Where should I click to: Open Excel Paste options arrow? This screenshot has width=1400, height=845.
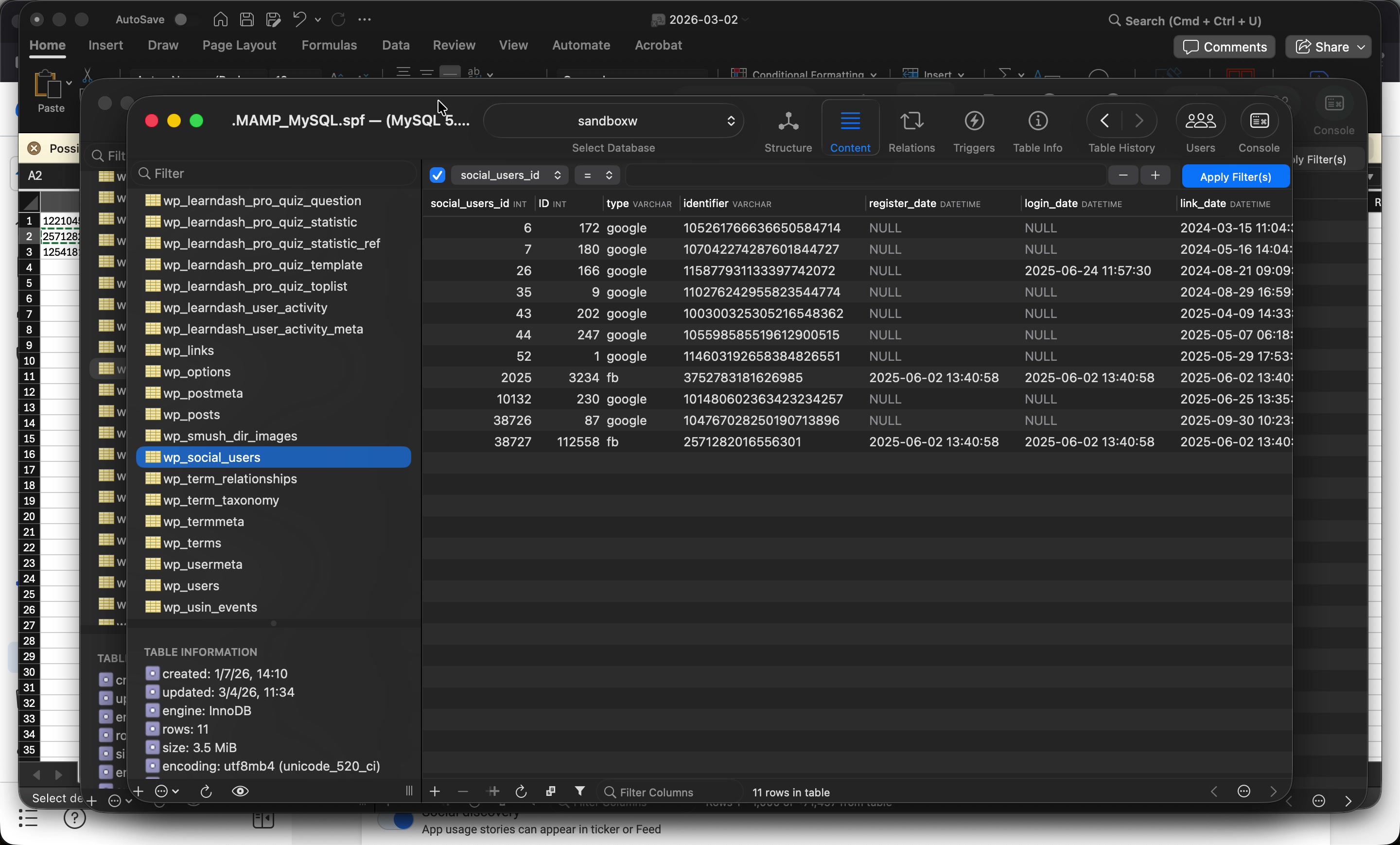pyautogui.click(x=69, y=83)
